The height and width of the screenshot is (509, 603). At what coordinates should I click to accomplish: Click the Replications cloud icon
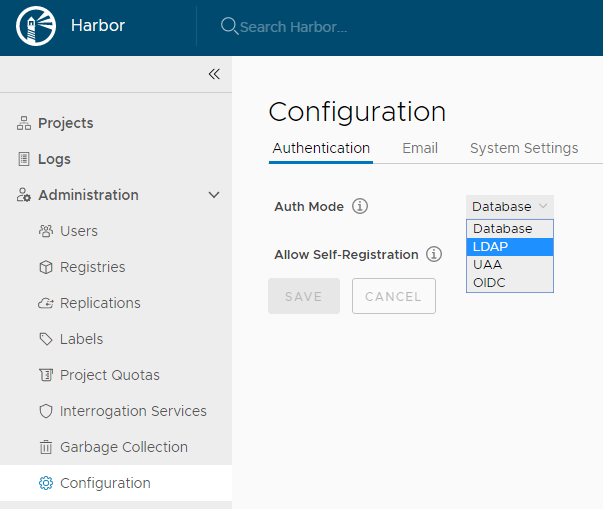pos(46,303)
